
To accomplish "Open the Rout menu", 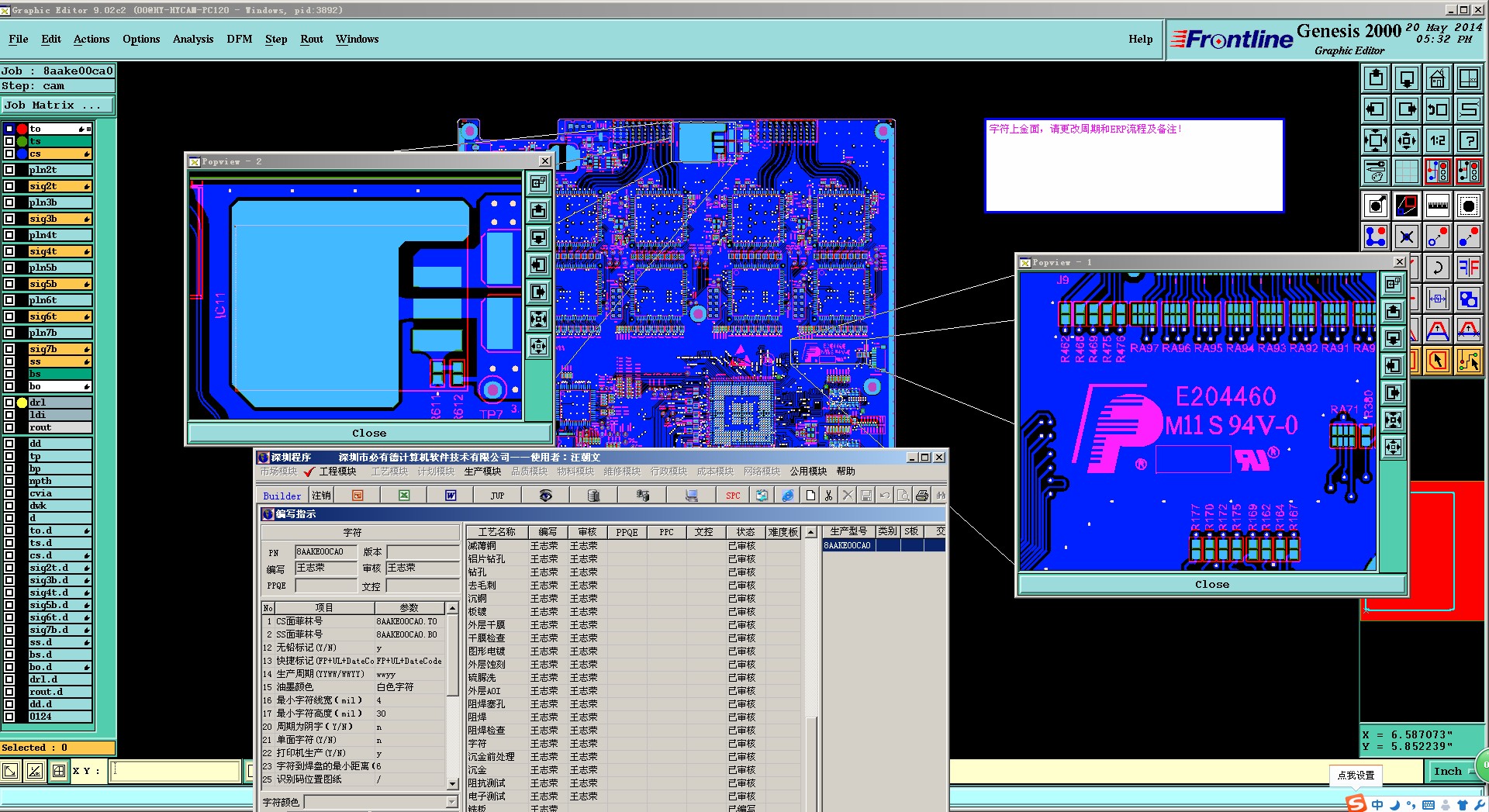I will pyautogui.click(x=312, y=39).
